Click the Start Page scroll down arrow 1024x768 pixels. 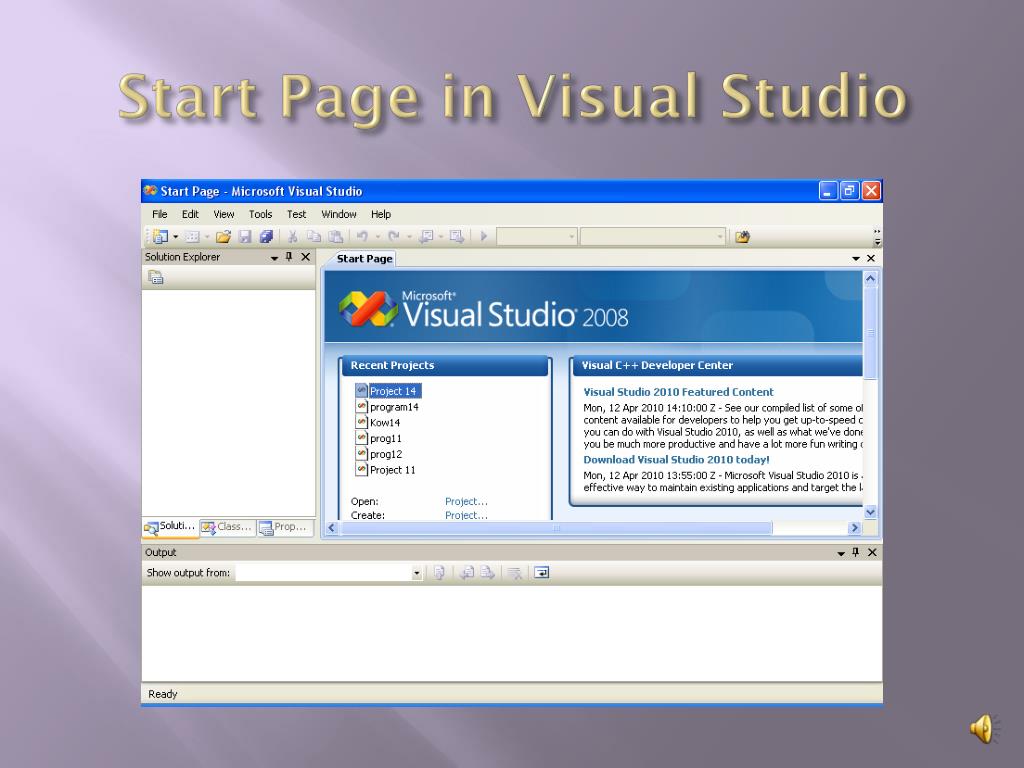(x=870, y=513)
